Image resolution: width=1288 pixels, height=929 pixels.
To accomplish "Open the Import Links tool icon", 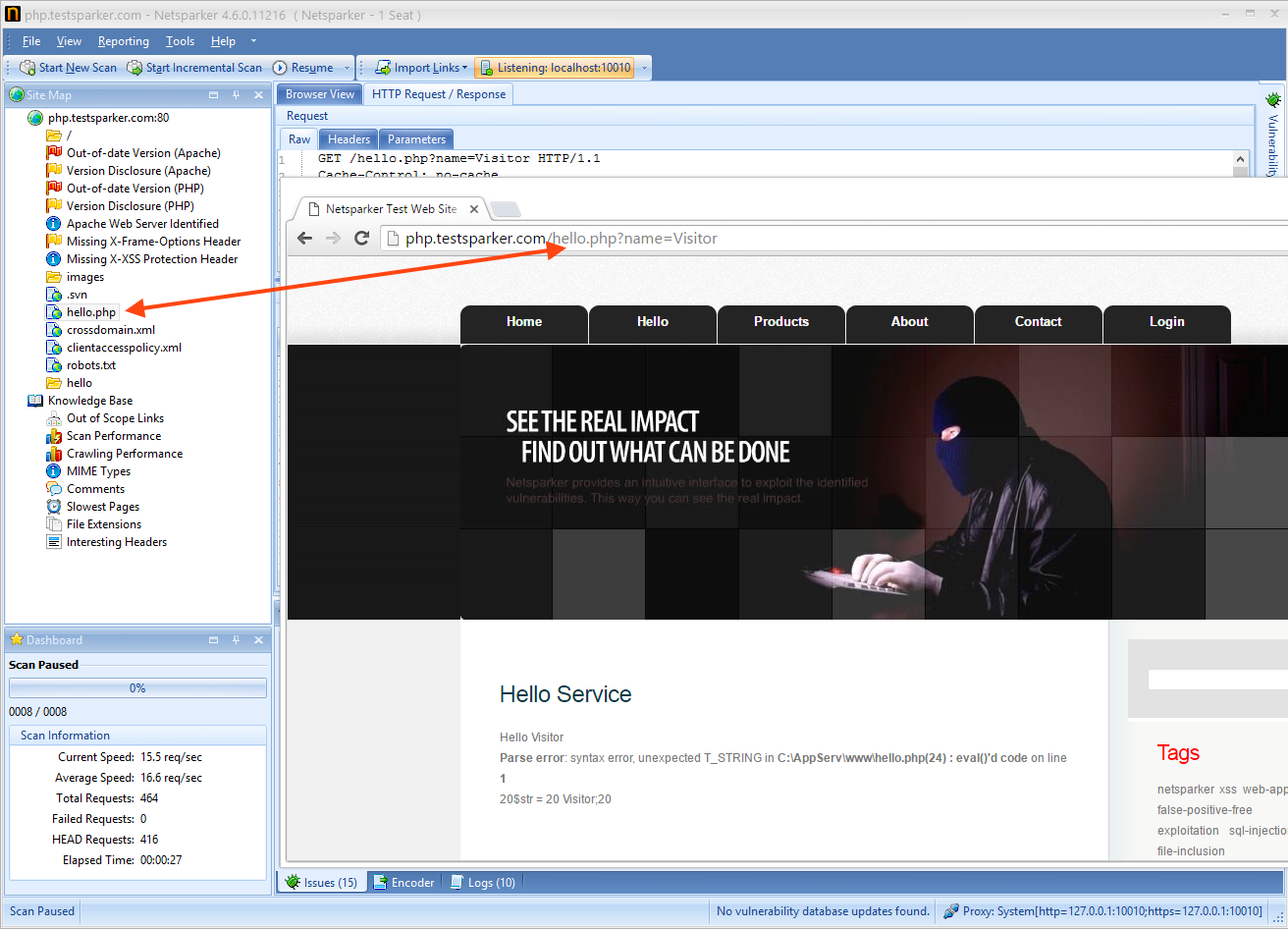I will [384, 67].
